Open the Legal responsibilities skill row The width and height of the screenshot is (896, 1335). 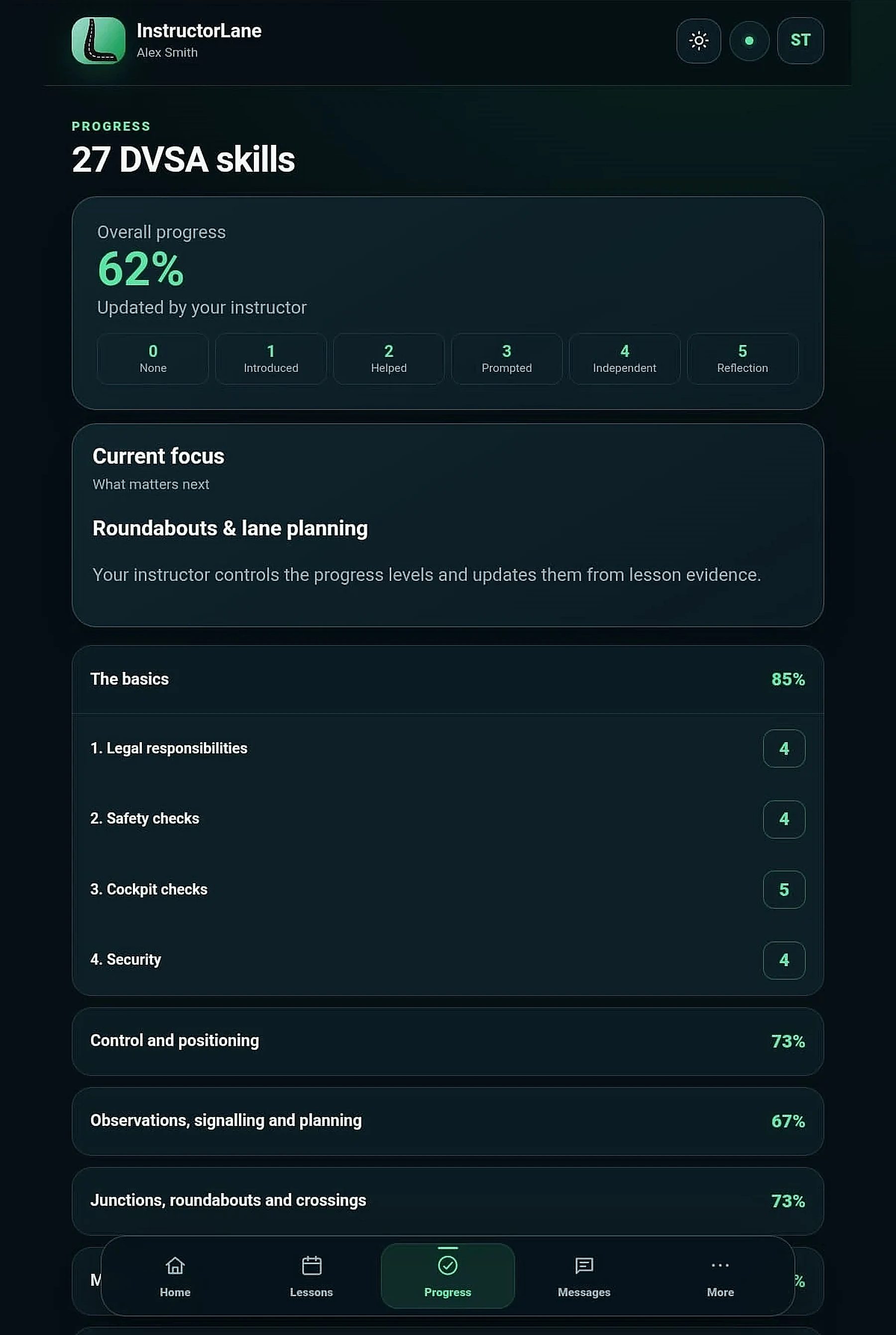(x=448, y=748)
